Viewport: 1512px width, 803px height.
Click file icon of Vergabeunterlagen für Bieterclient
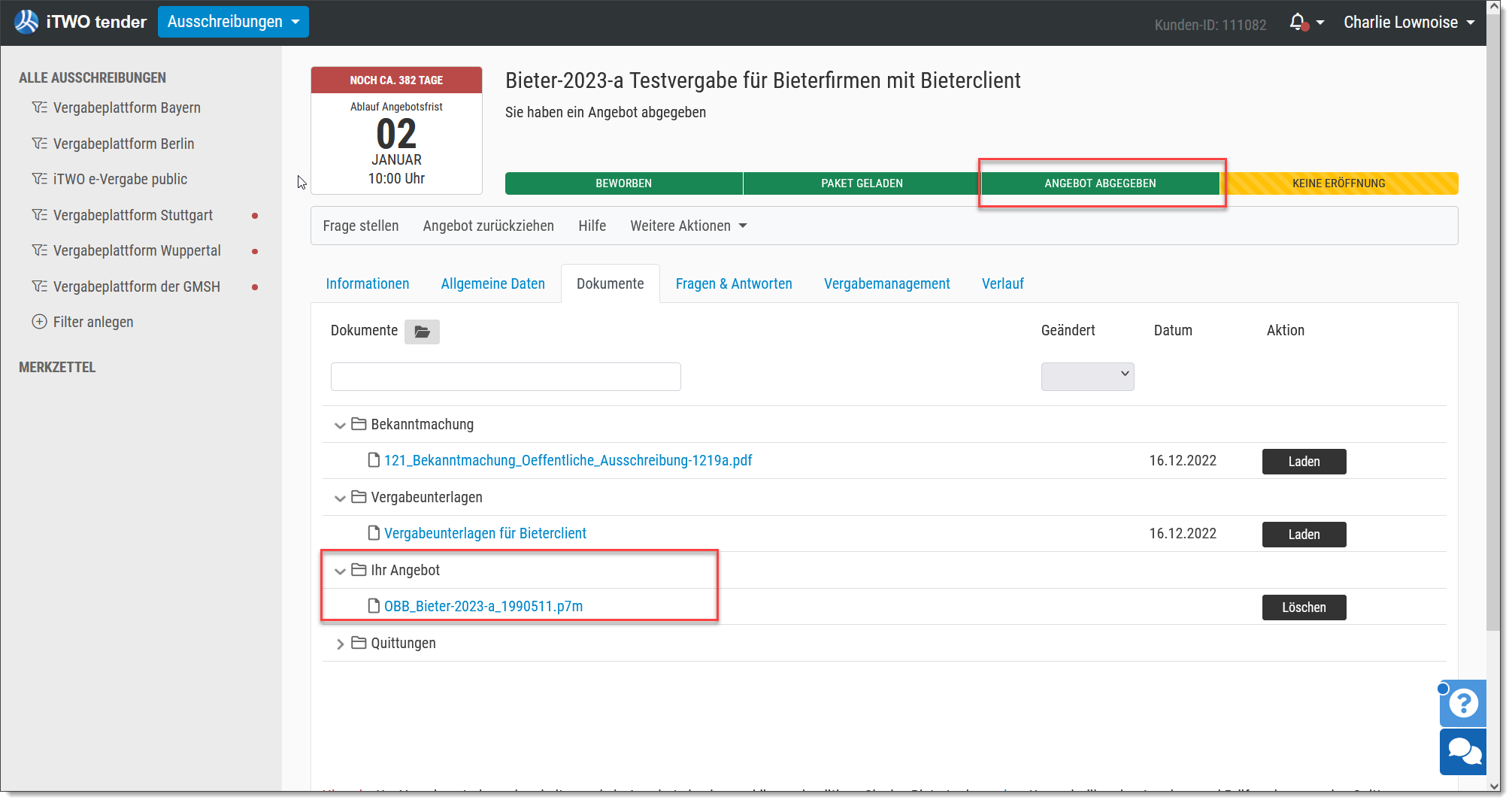click(x=374, y=533)
